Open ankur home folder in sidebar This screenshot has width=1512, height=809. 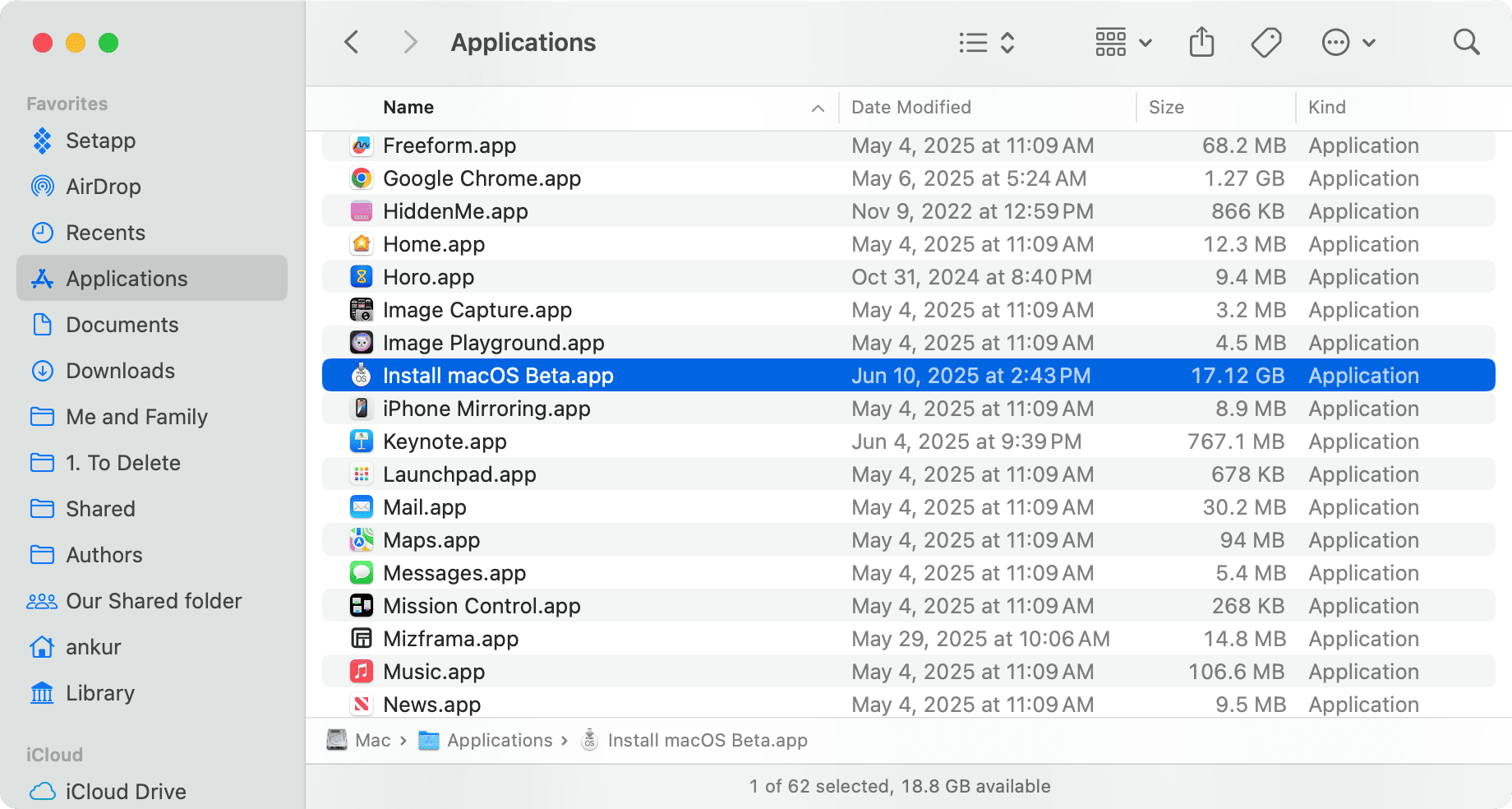[152, 647]
